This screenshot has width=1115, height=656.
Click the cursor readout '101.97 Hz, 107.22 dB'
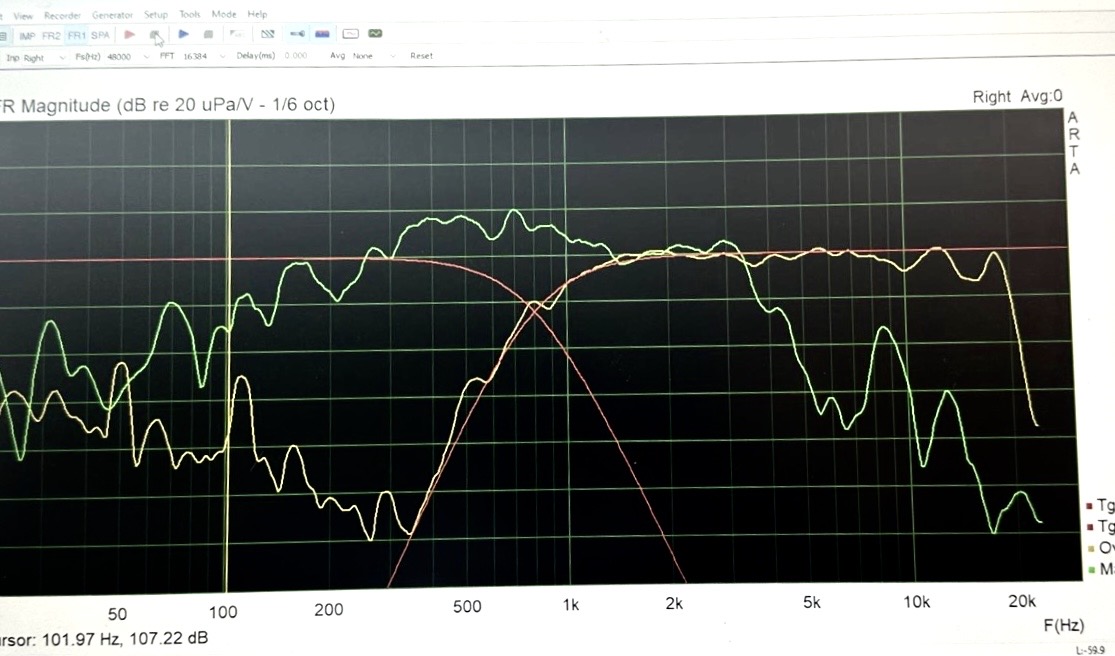click(125, 638)
